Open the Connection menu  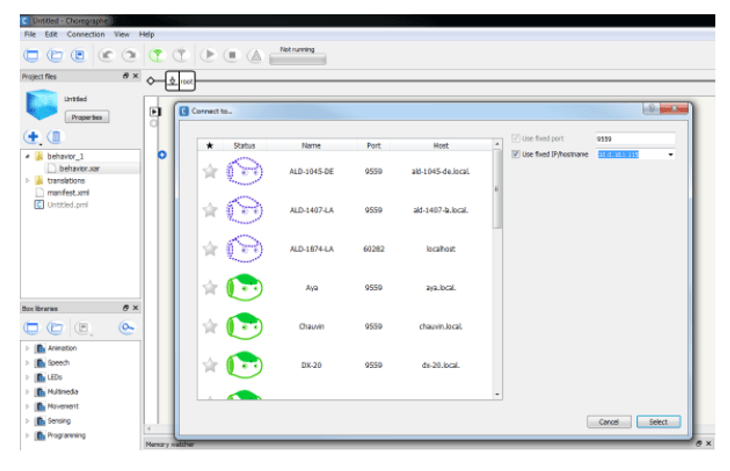[x=85, y=34]
